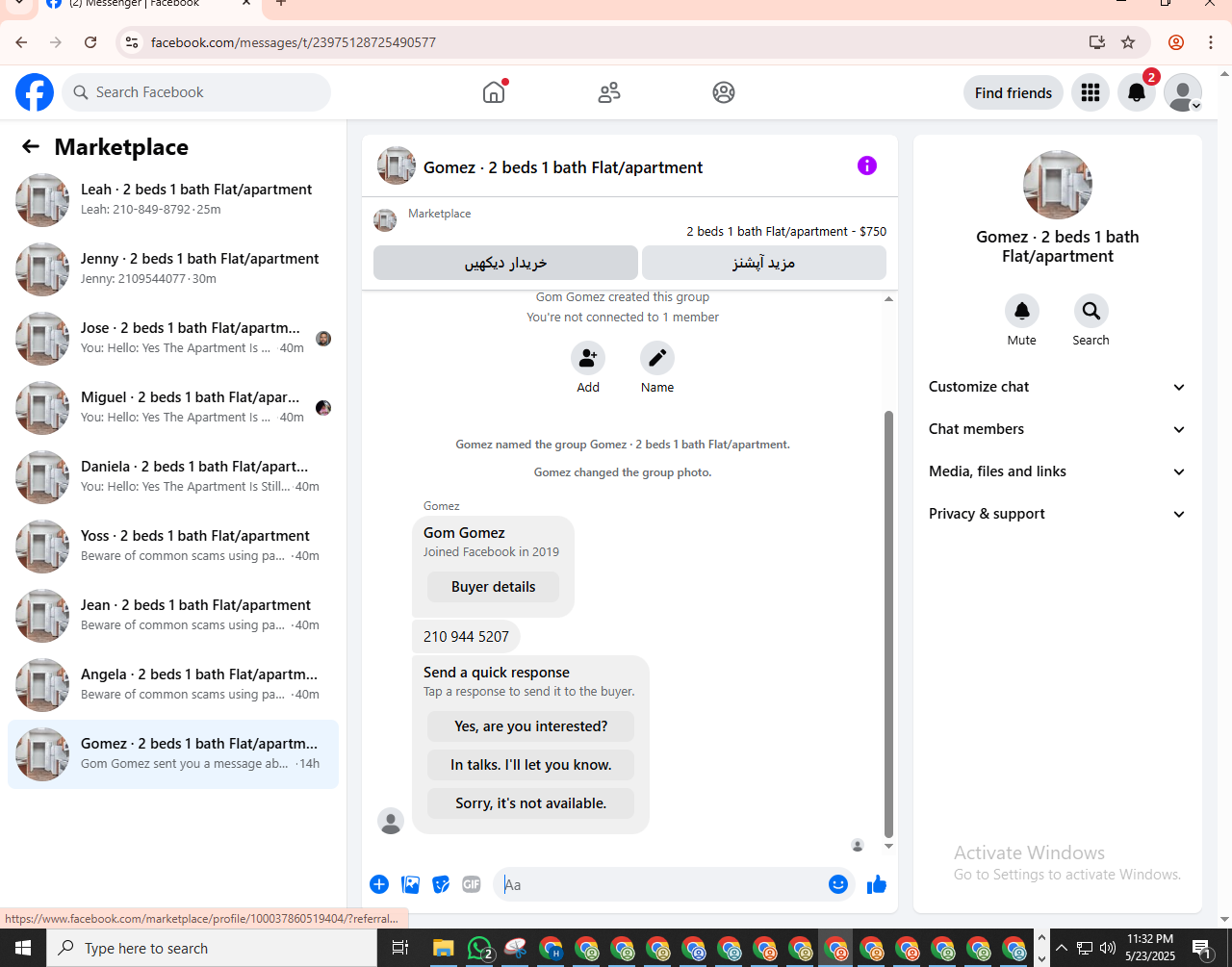Open Daniela conversation in Marketplace list

(x=173, y=477)
